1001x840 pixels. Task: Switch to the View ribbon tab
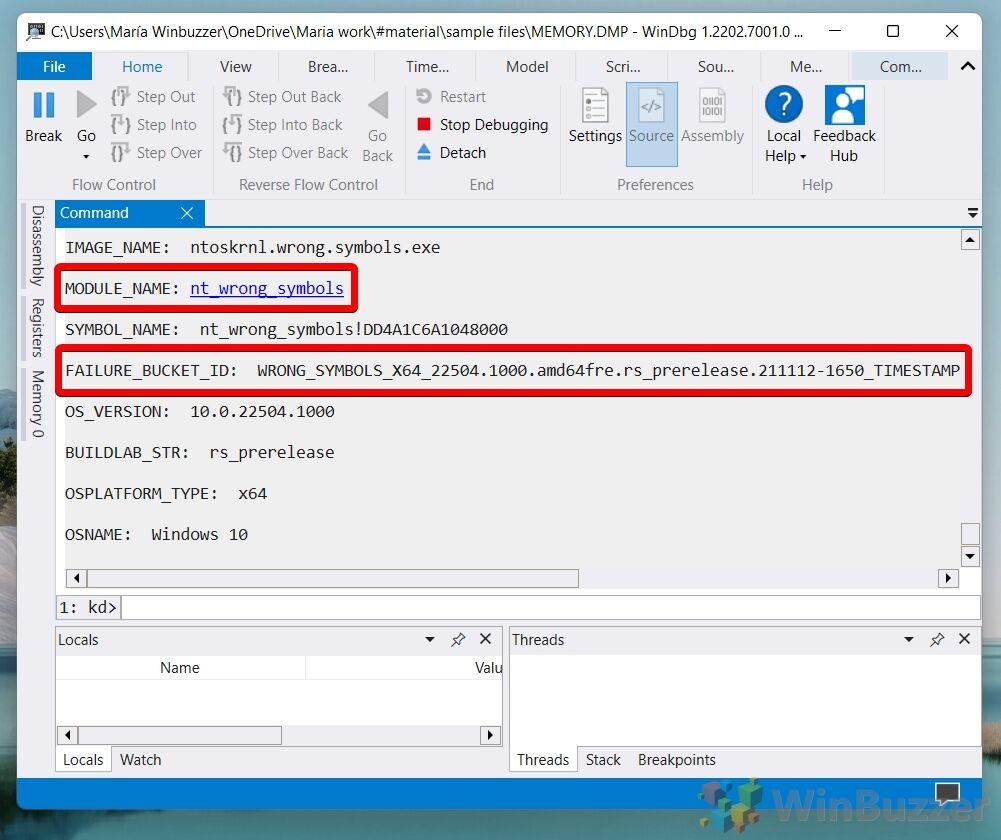(x=236, y=66)
